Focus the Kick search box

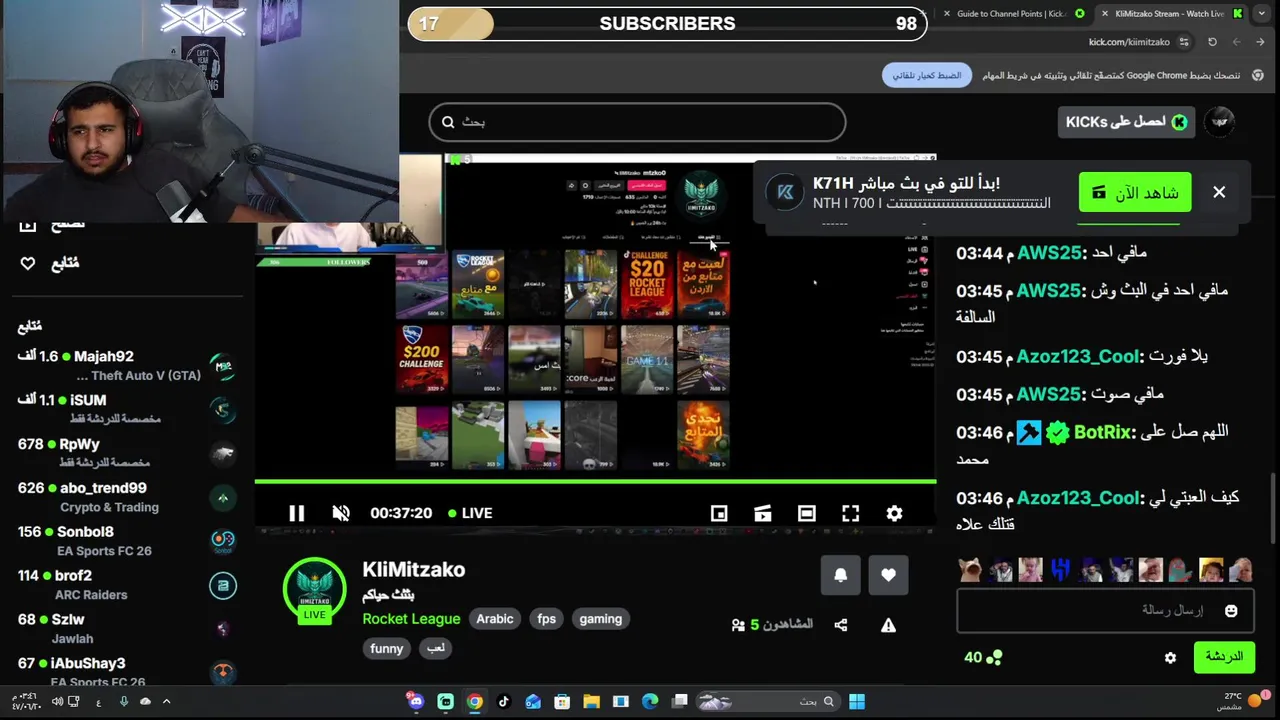point(637,122)
